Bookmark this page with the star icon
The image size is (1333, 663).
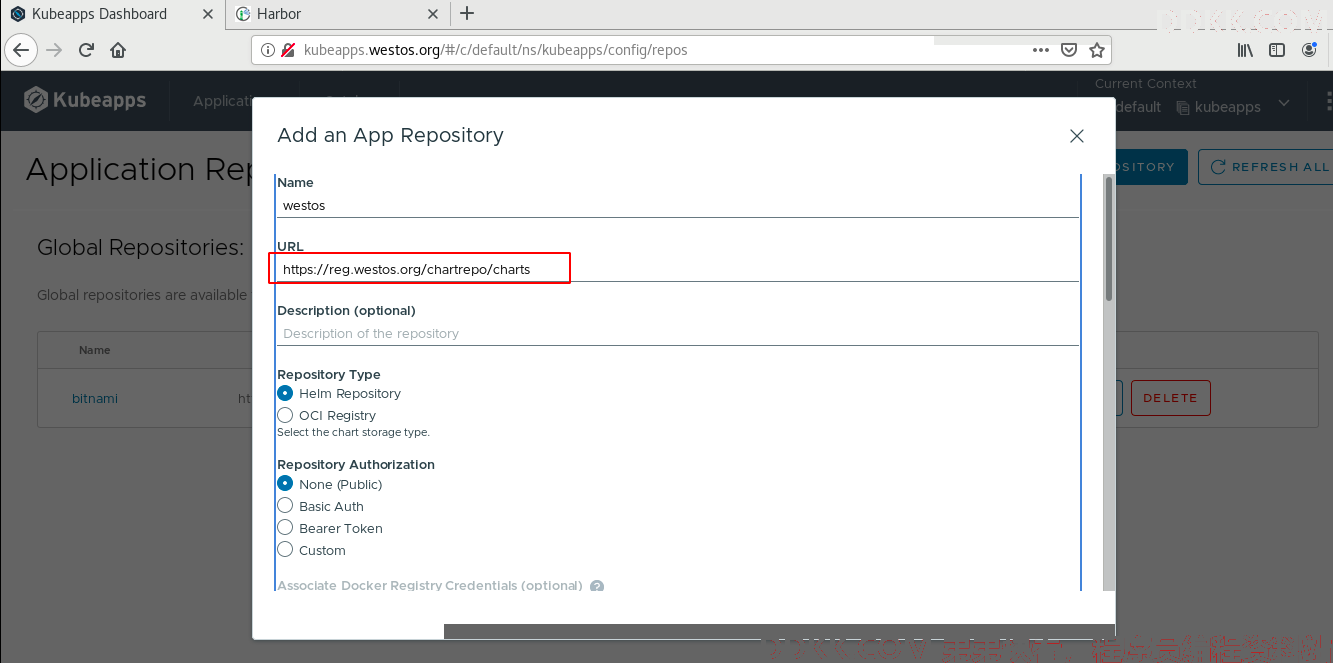coord(1097,50)
